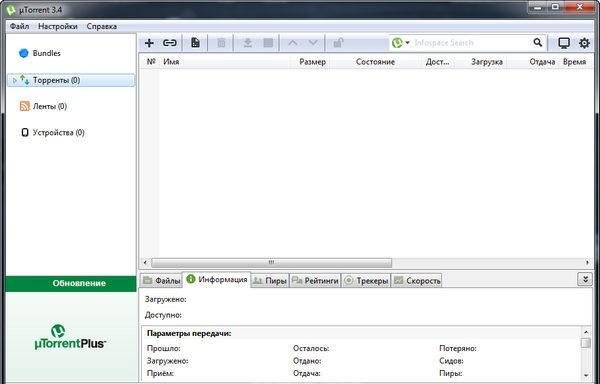This screenshot has width=600, height=384.
Task: Sort by the Имя column header
Action: 171,62
